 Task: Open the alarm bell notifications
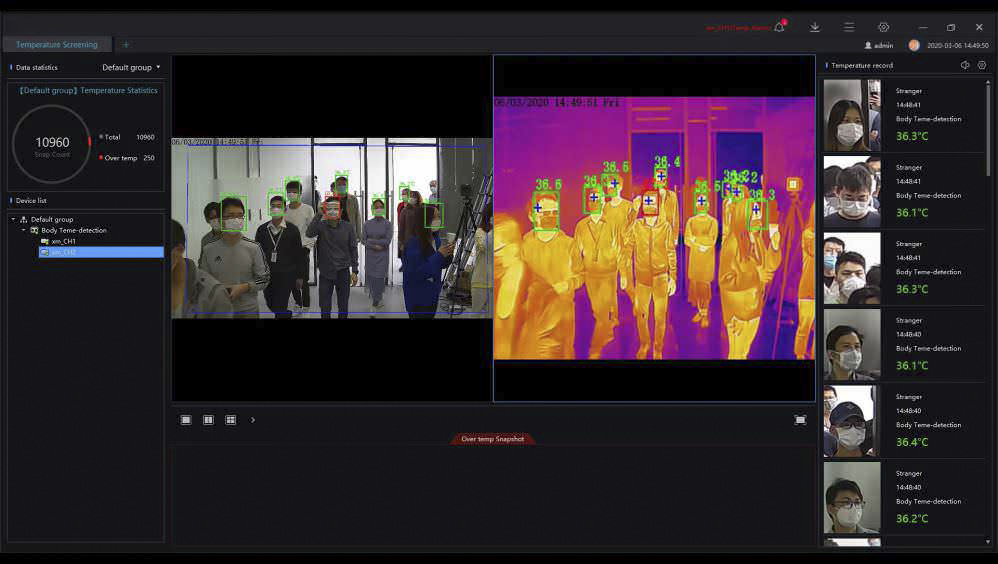click(780, 27)
